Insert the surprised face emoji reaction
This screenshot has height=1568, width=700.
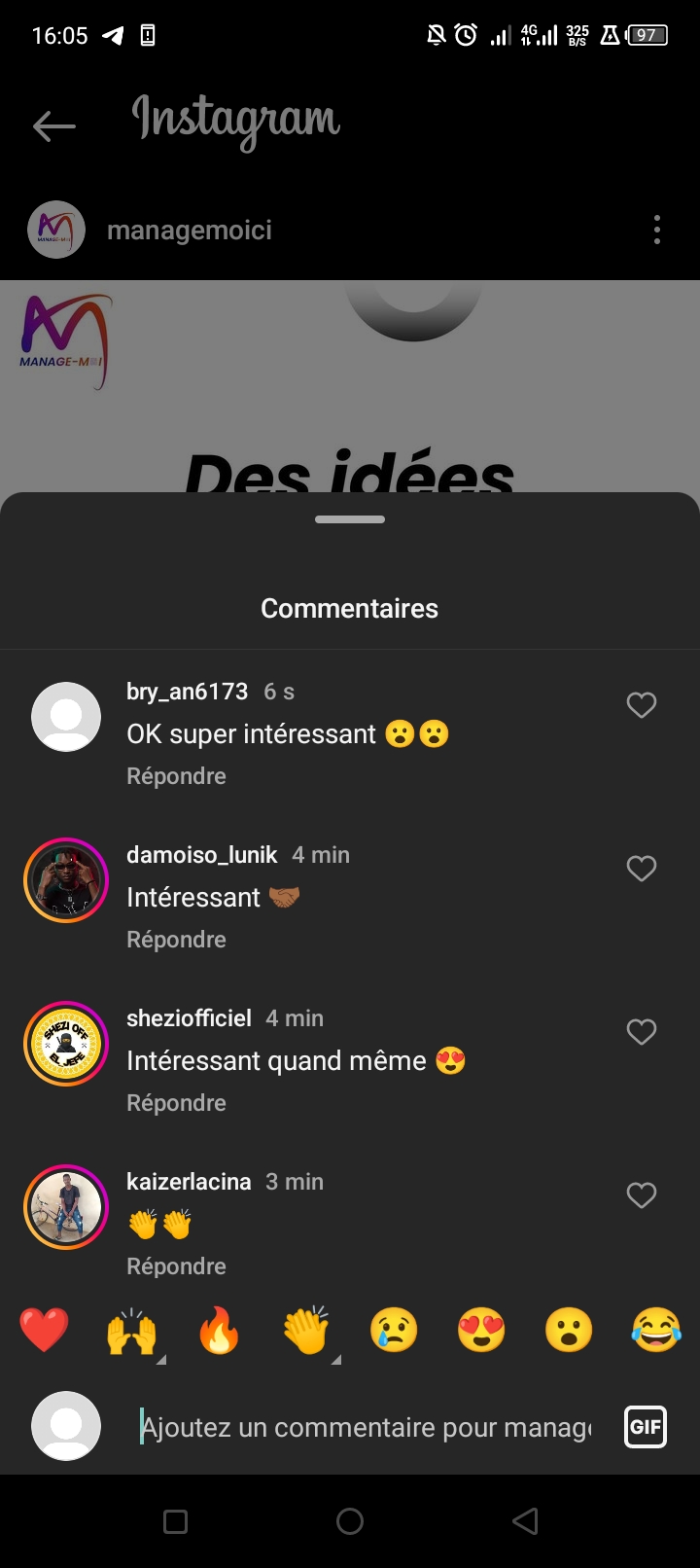569,1330
